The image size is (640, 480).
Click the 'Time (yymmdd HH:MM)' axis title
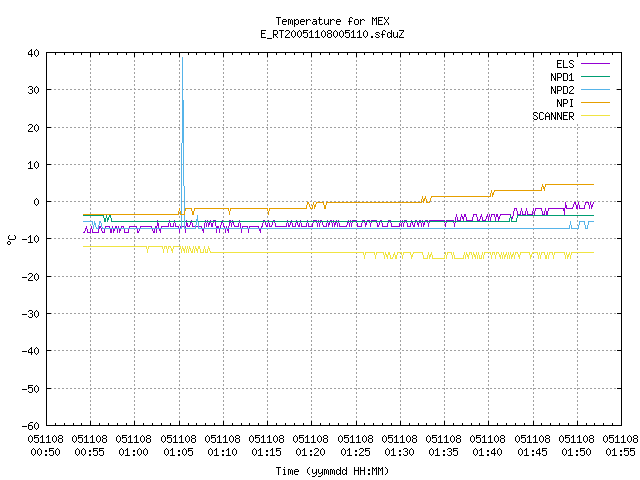tap(332, 471)
